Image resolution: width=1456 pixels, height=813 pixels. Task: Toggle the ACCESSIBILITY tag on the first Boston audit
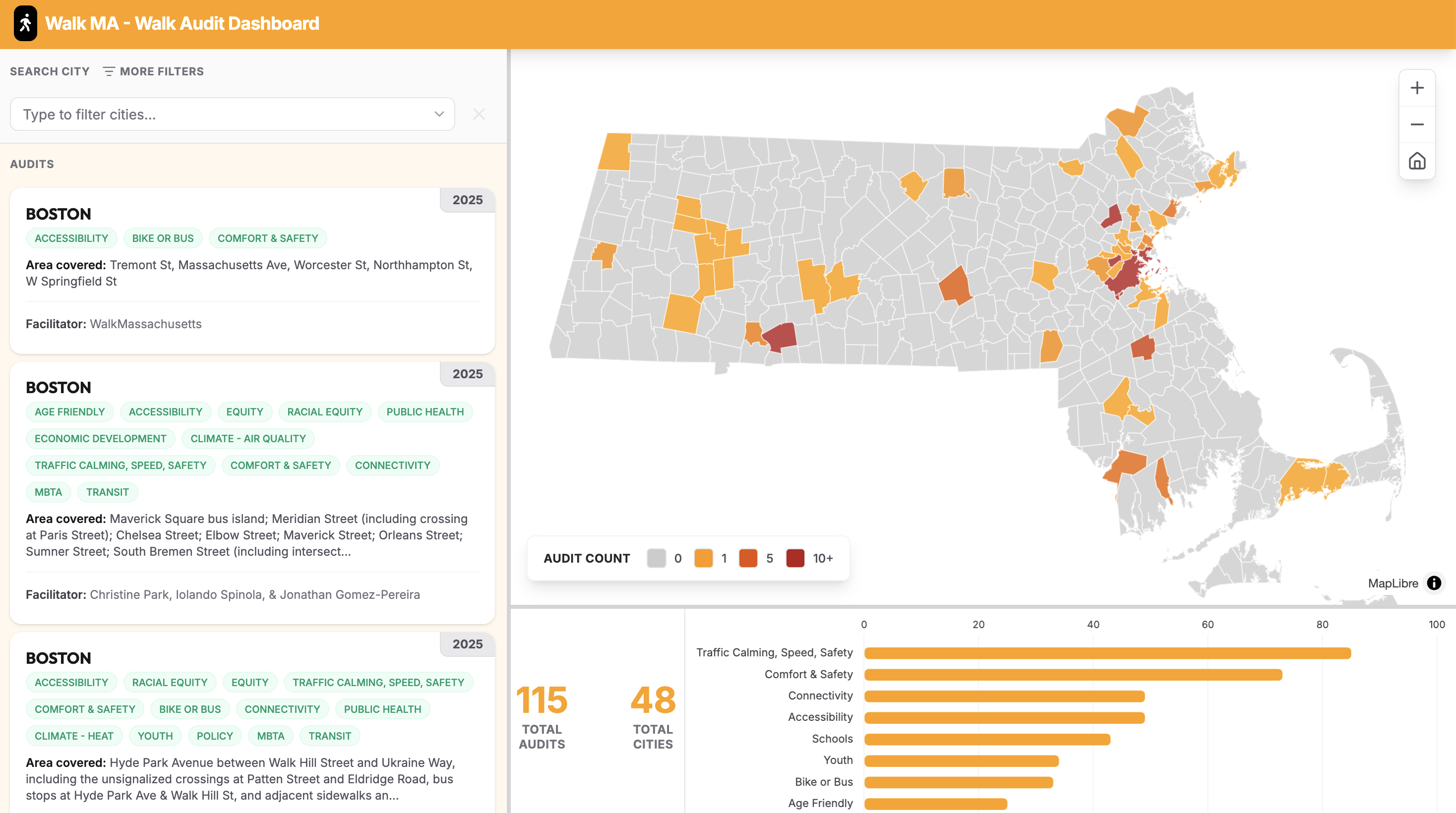pos(71,238)
